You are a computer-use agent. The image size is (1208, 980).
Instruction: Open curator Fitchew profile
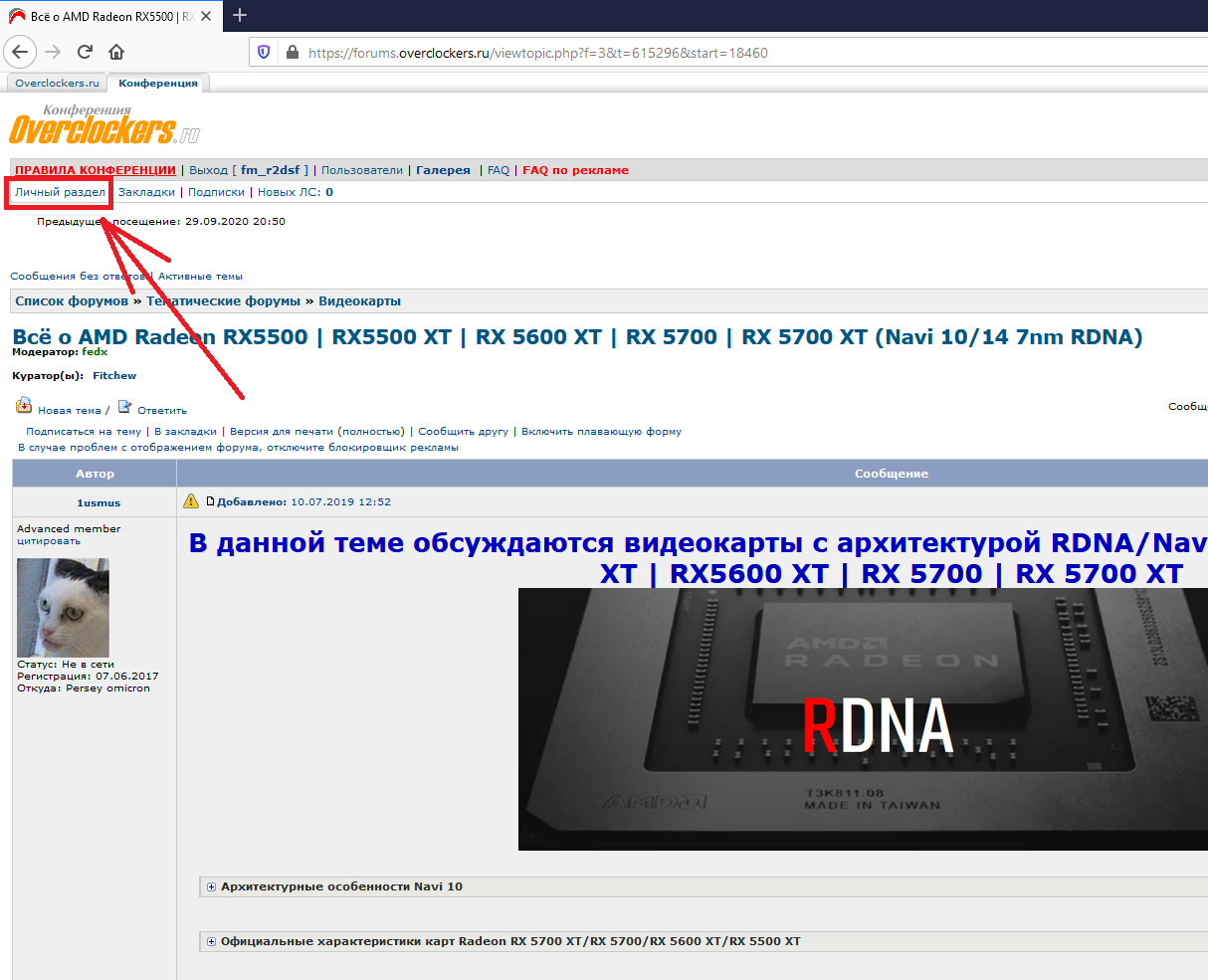pos(114,376)
